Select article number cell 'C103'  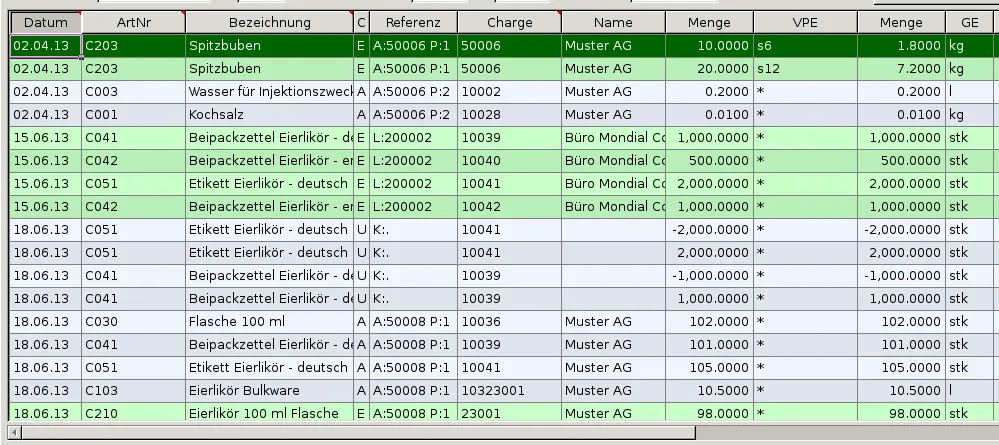tap(134, 391)
